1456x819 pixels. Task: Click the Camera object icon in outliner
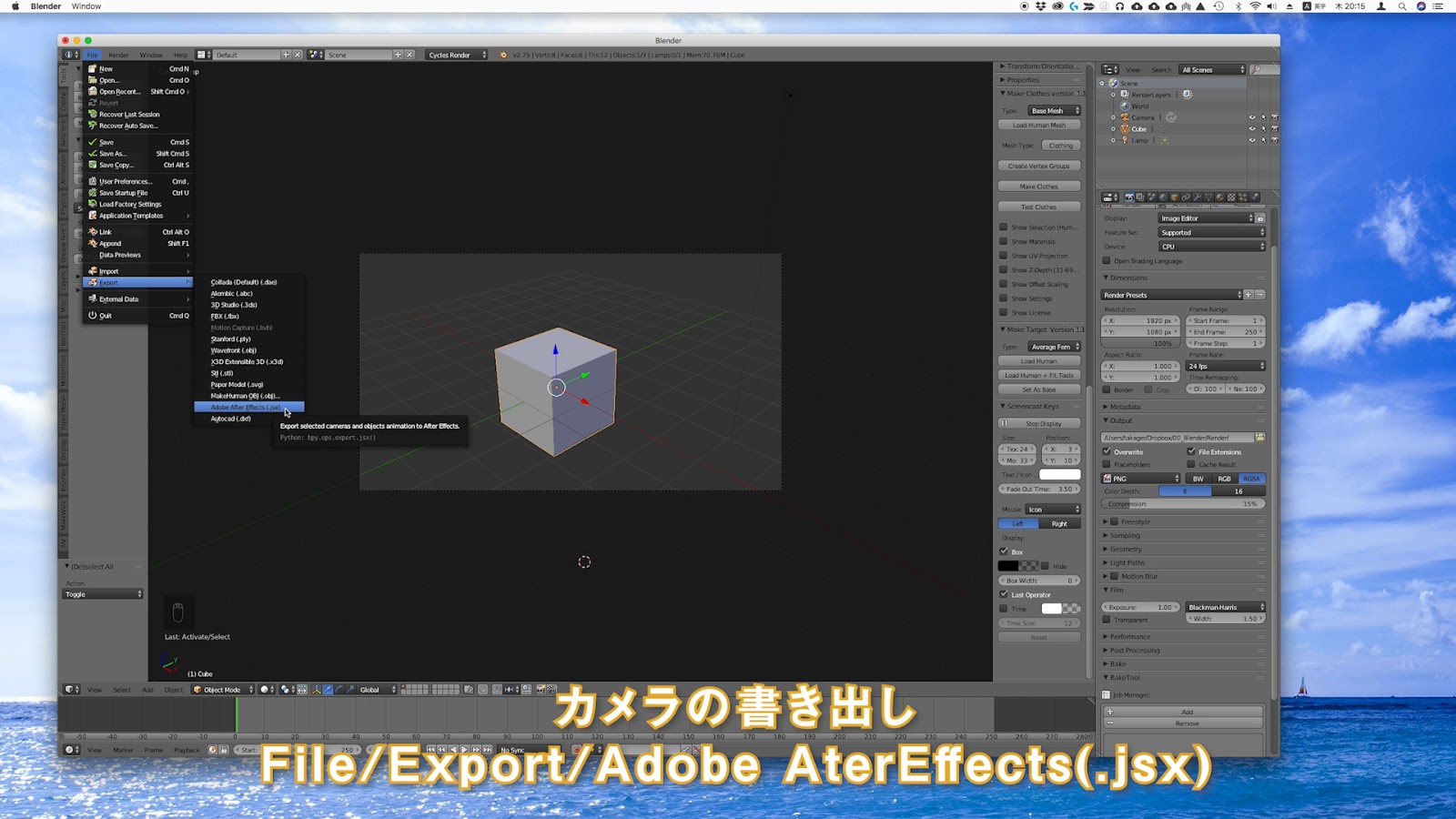pos(1125,117)
